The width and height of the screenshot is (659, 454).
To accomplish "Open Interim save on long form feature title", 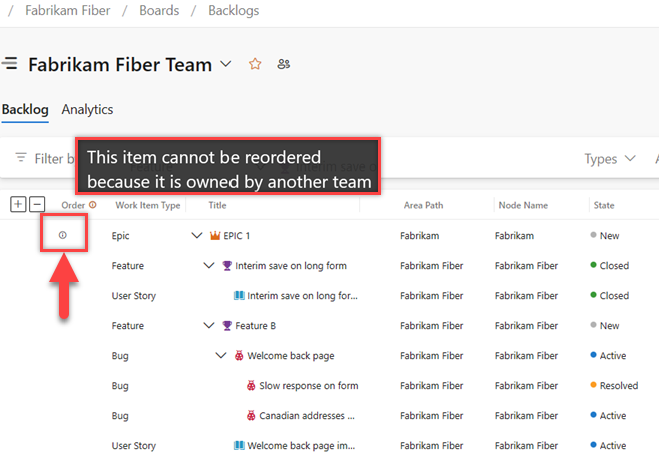I will 291,266.
